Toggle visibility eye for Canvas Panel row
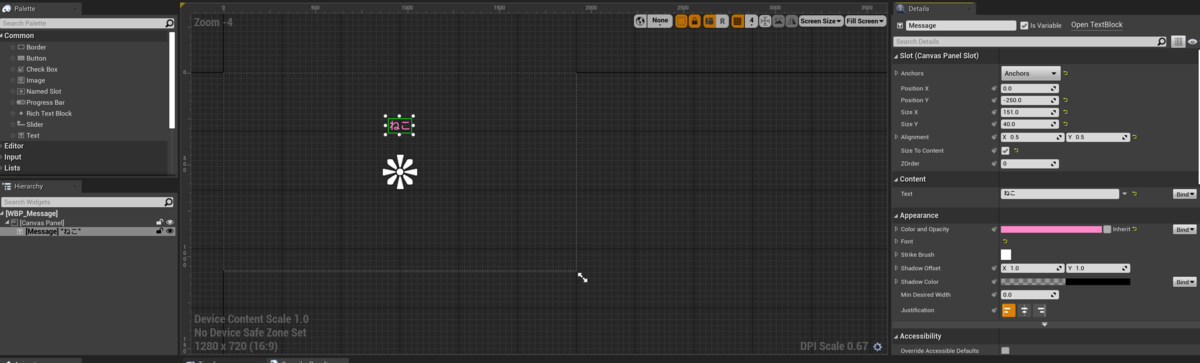 pyautogui.click(x=170, y=222)
